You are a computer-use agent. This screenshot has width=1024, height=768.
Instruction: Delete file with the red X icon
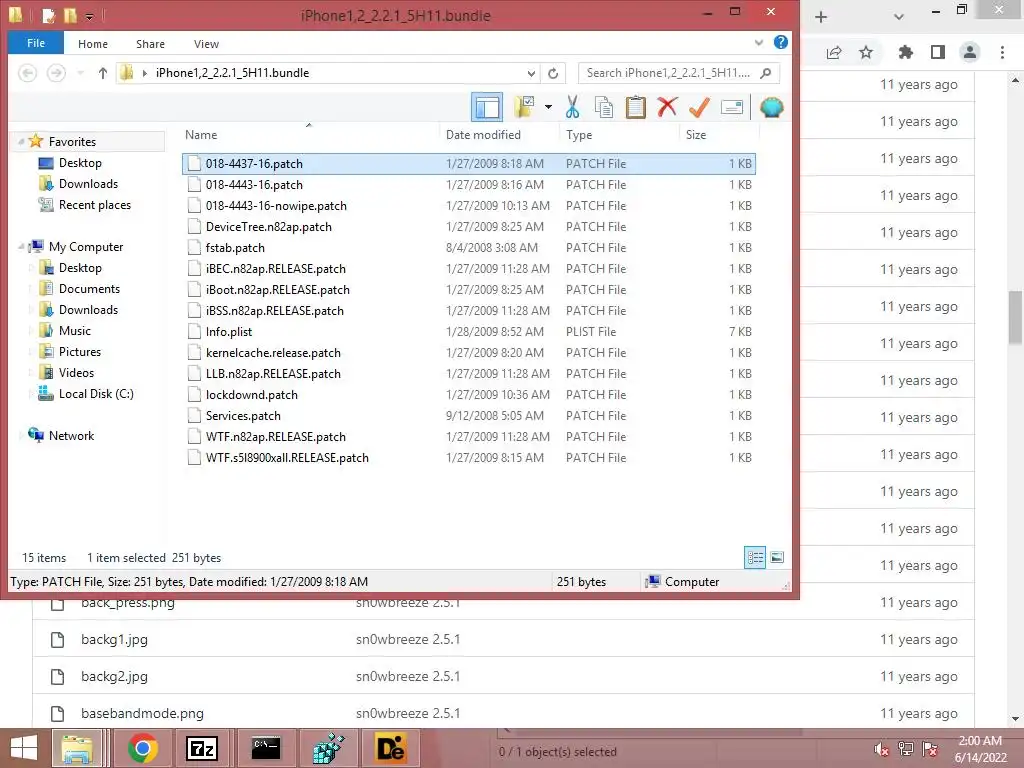667,107
